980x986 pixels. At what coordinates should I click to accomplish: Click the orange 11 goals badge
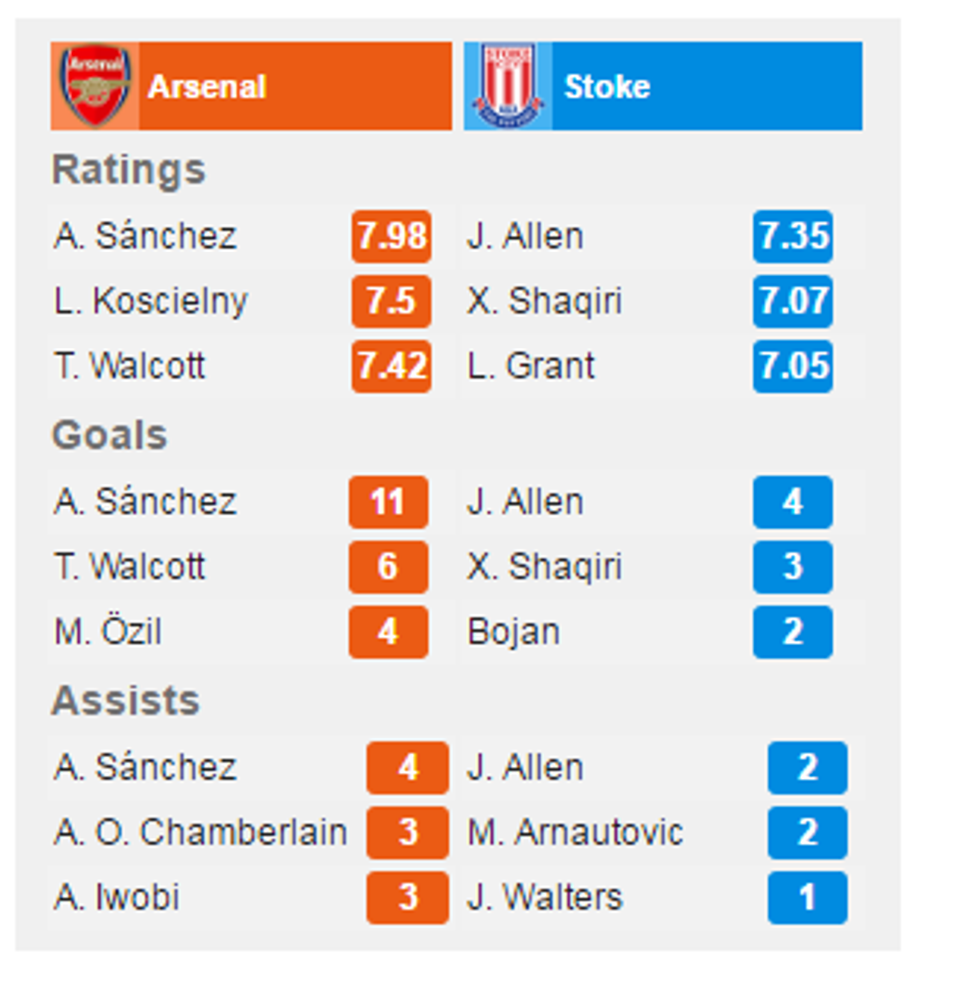click(388, 502)
